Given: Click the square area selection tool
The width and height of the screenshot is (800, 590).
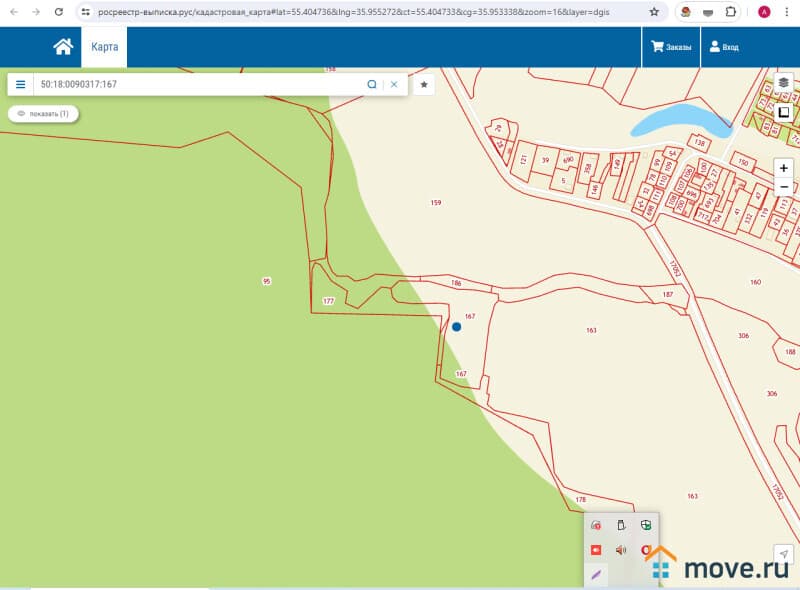Looking at the screenshot, I should pyautogui.click(x=784, y=113).
